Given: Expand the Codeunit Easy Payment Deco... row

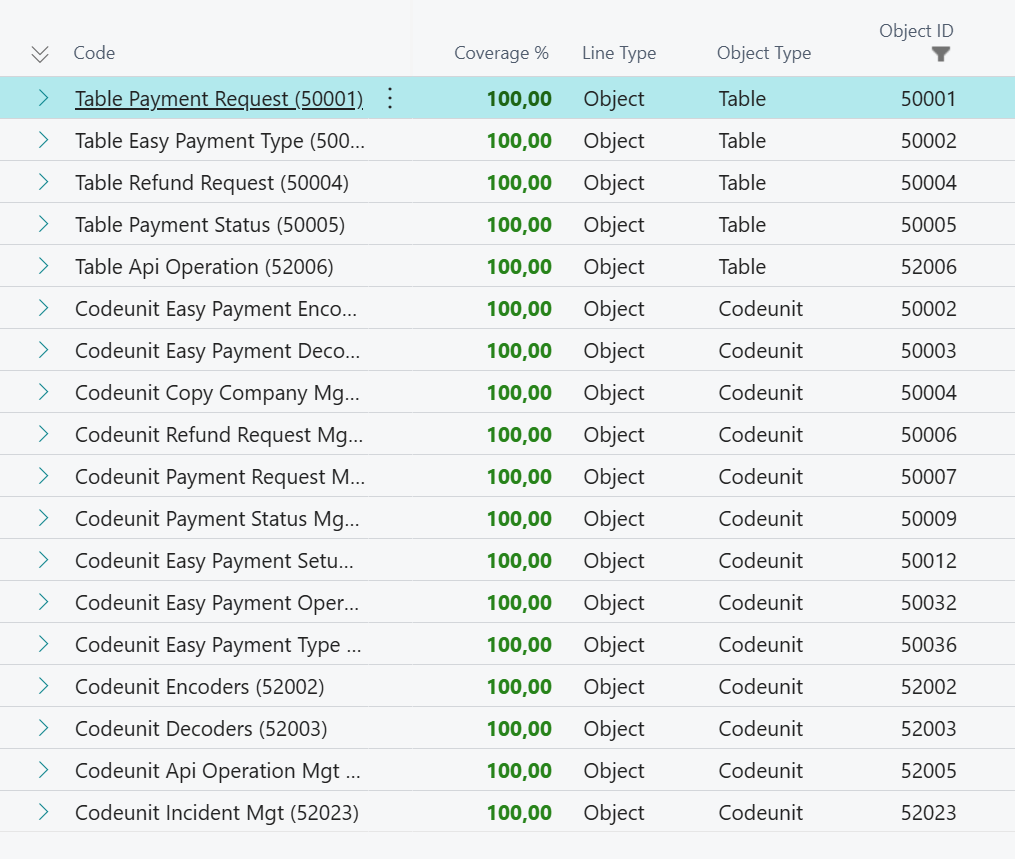Looking at the screenshot, I should click(43, 351).
